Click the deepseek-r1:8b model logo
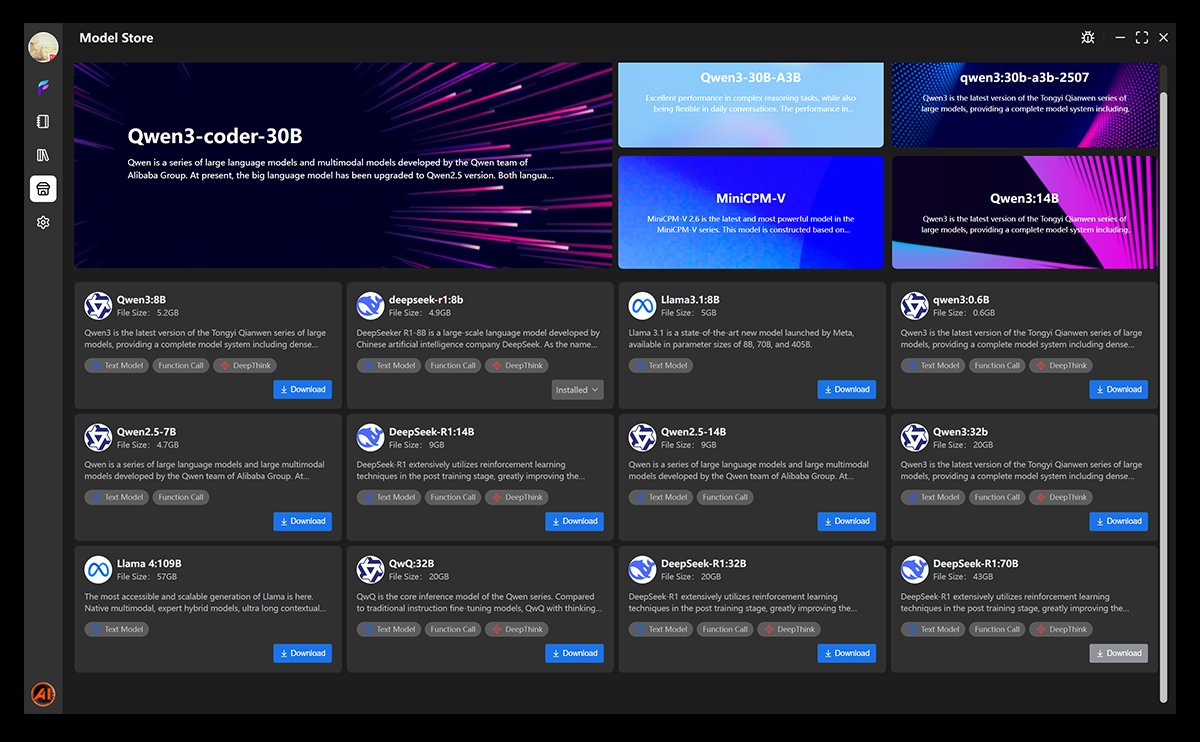 [x=370, y=305]
